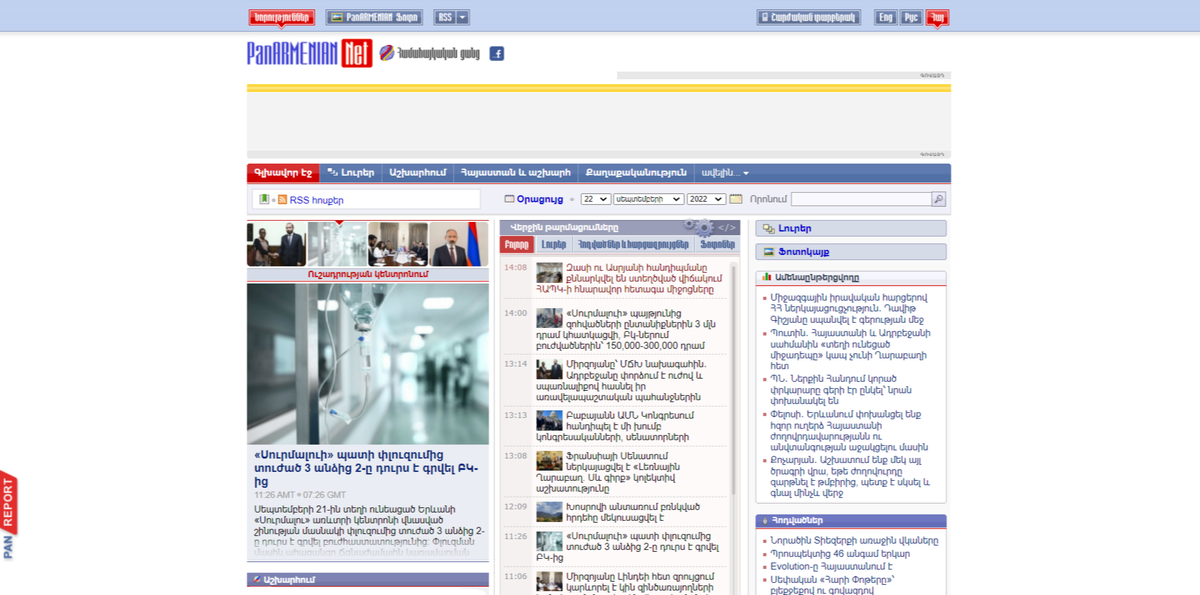Open the year dropdown showing 2022

tap(706, 199)
